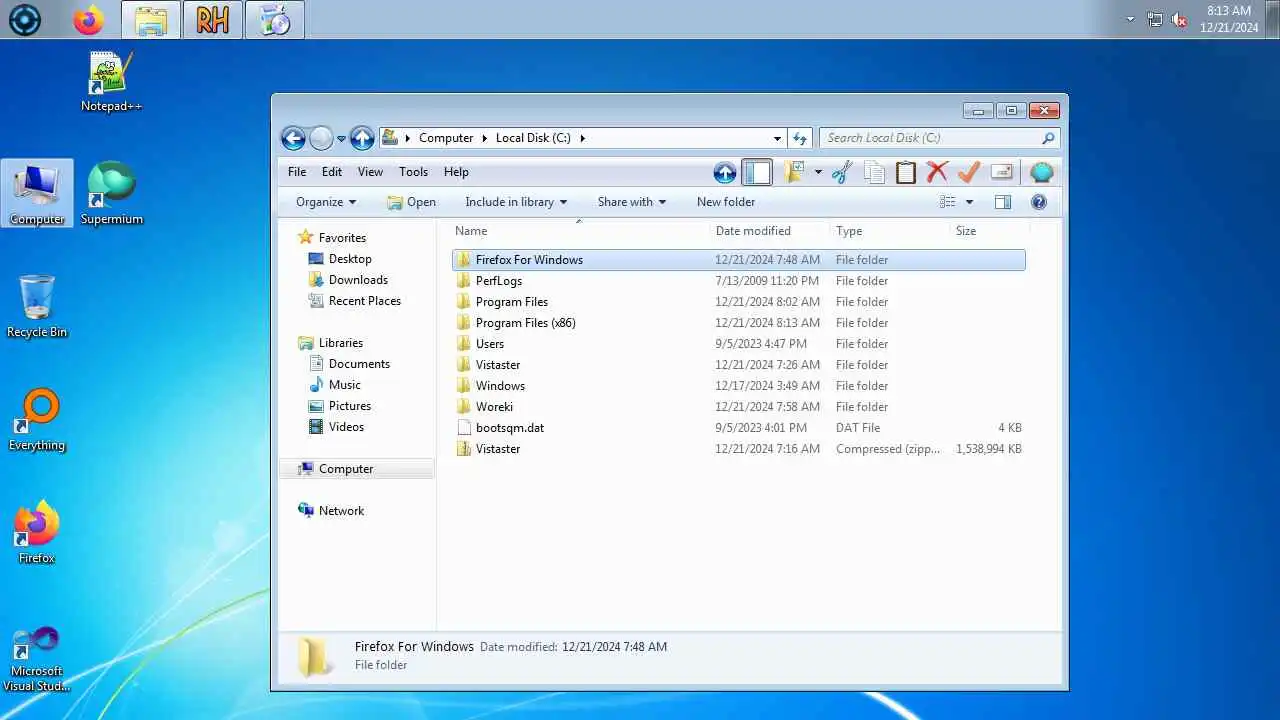Click the scissors Cut icon

842,172
